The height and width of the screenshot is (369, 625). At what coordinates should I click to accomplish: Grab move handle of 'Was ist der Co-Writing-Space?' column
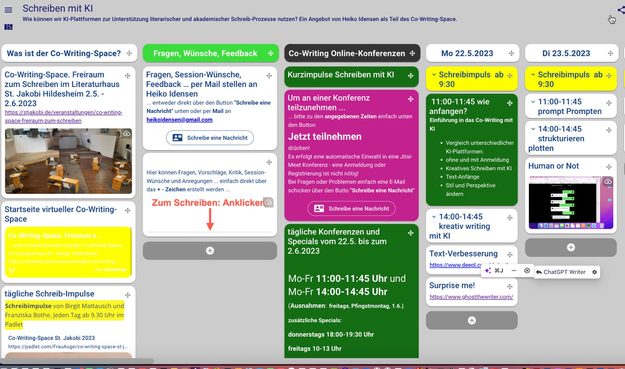tap(129, 53)
